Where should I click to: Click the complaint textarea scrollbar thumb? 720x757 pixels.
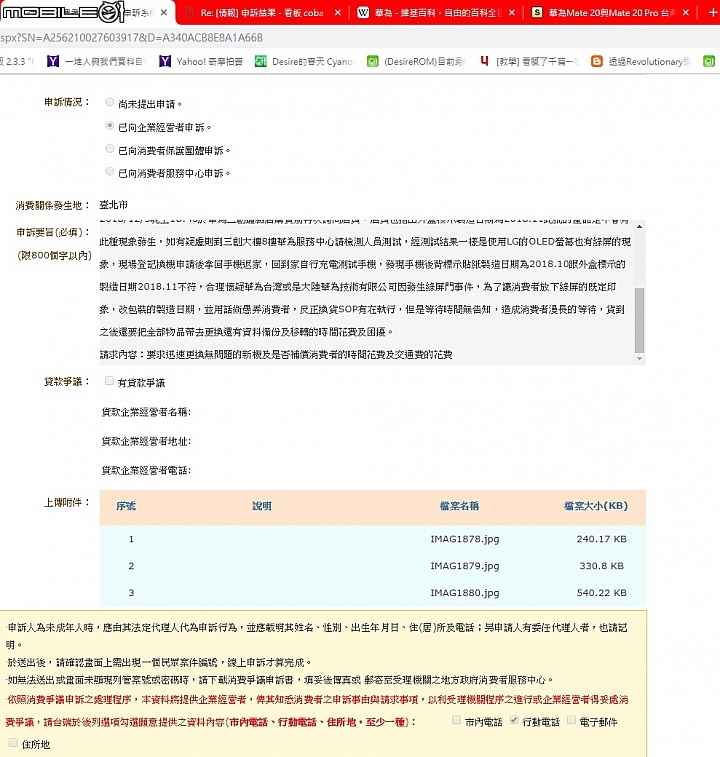[639, 320]
